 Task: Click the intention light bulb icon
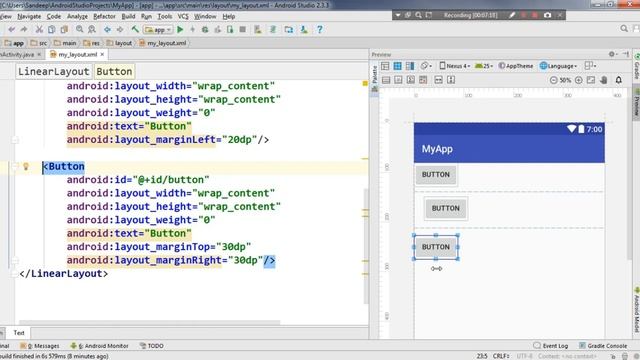click(26, 166)
